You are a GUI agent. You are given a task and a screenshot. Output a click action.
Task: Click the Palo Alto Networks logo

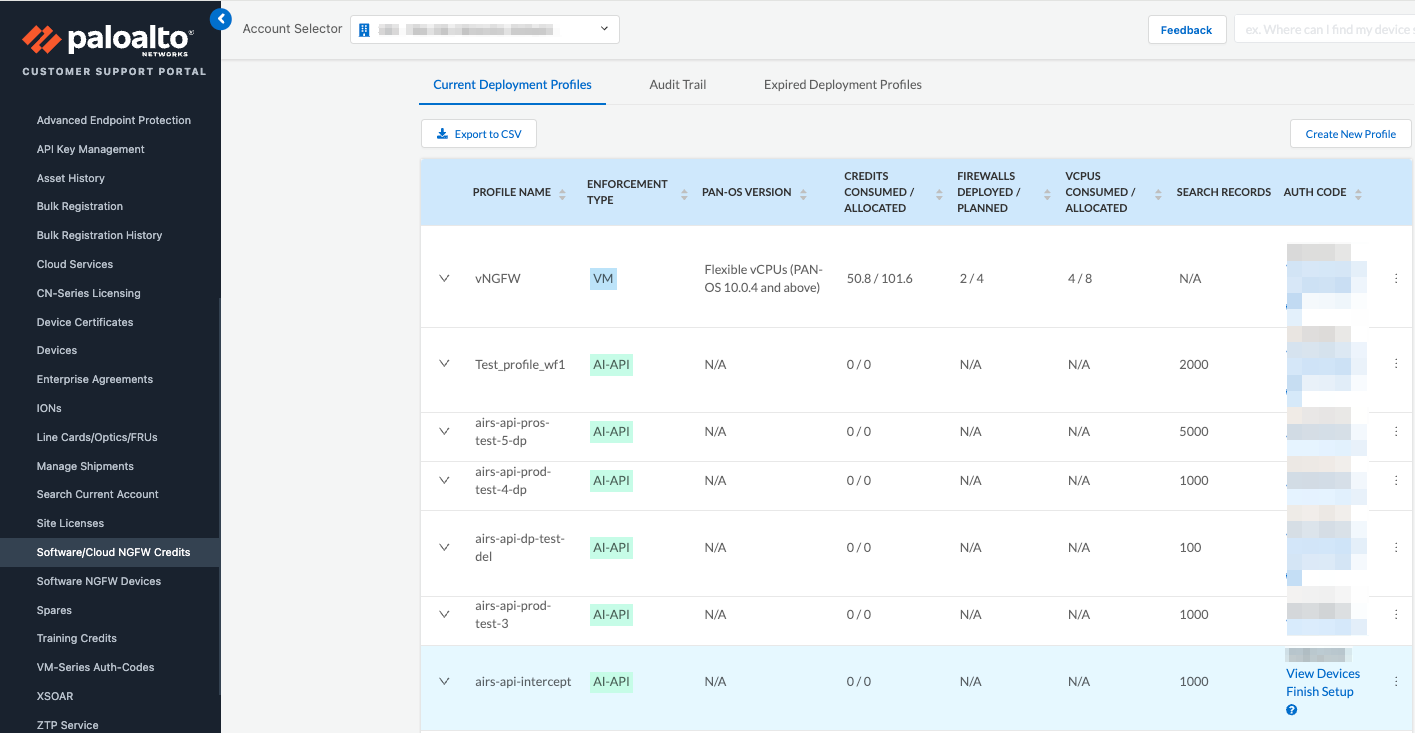(x=108, y=40)
